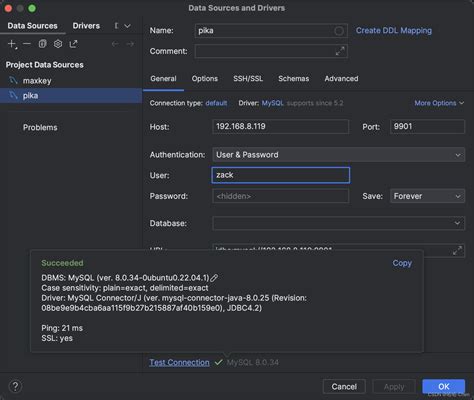Expand the URL field with arrows icon
474x400 pixels.
(x=458, y=250)
